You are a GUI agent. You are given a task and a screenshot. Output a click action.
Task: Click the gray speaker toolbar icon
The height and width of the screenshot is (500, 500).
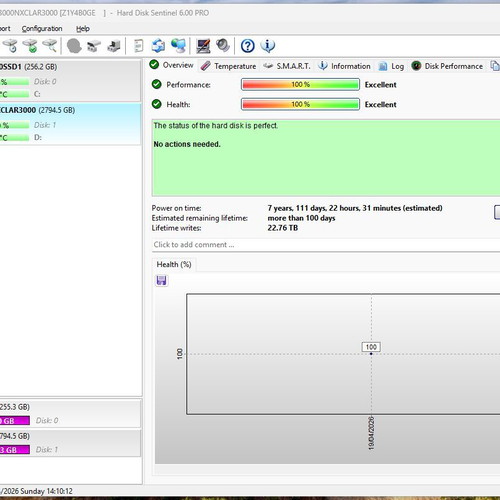point(223,46)
